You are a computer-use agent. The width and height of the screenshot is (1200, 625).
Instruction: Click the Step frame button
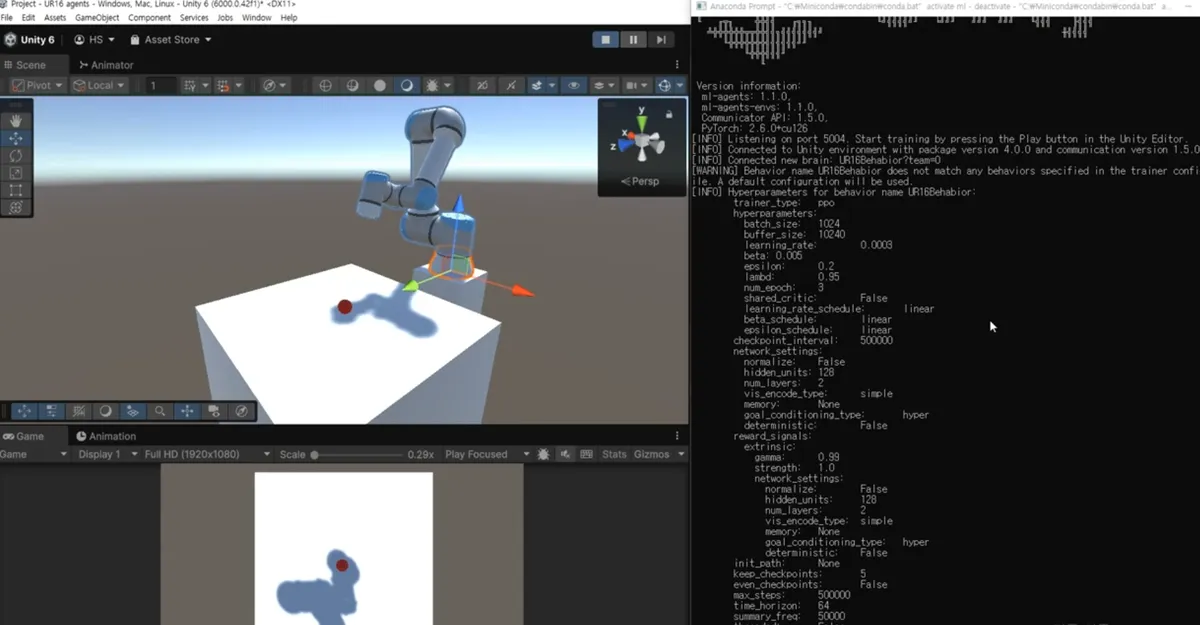pyautogui.click(x=661, y=40)
